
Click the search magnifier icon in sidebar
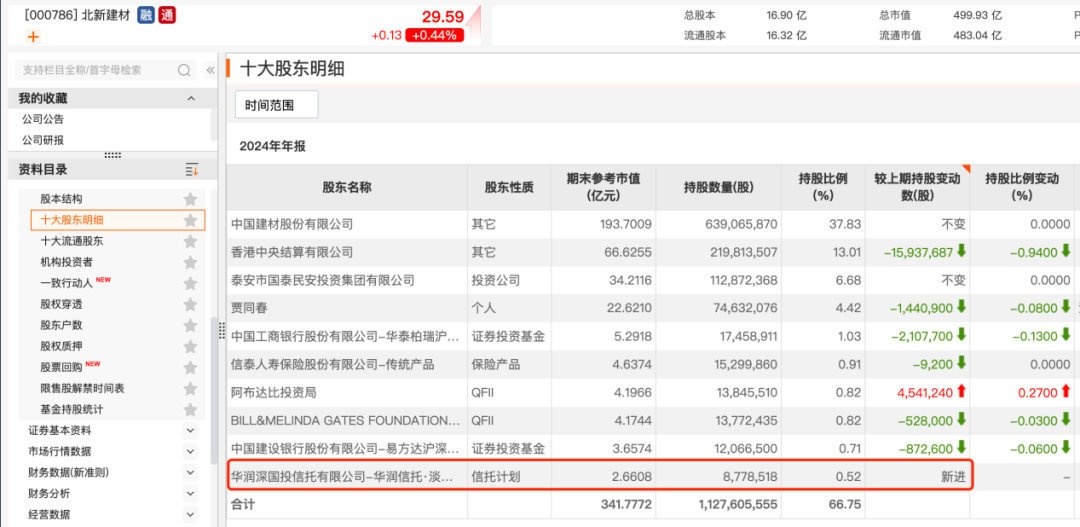coord(184,70)
